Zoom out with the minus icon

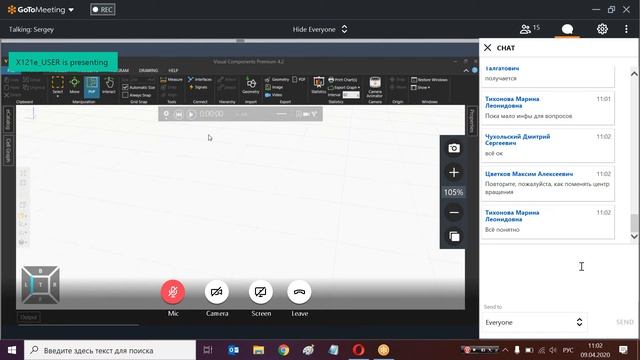[453, 212]
